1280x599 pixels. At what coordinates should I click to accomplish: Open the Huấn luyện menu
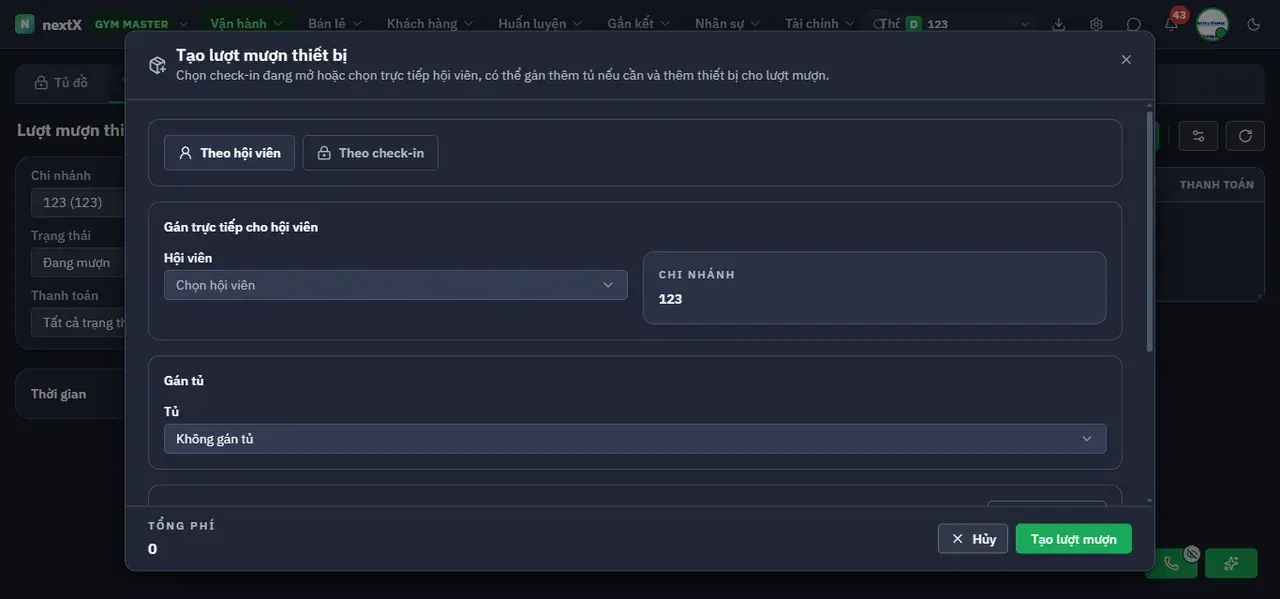click(540, 24)
